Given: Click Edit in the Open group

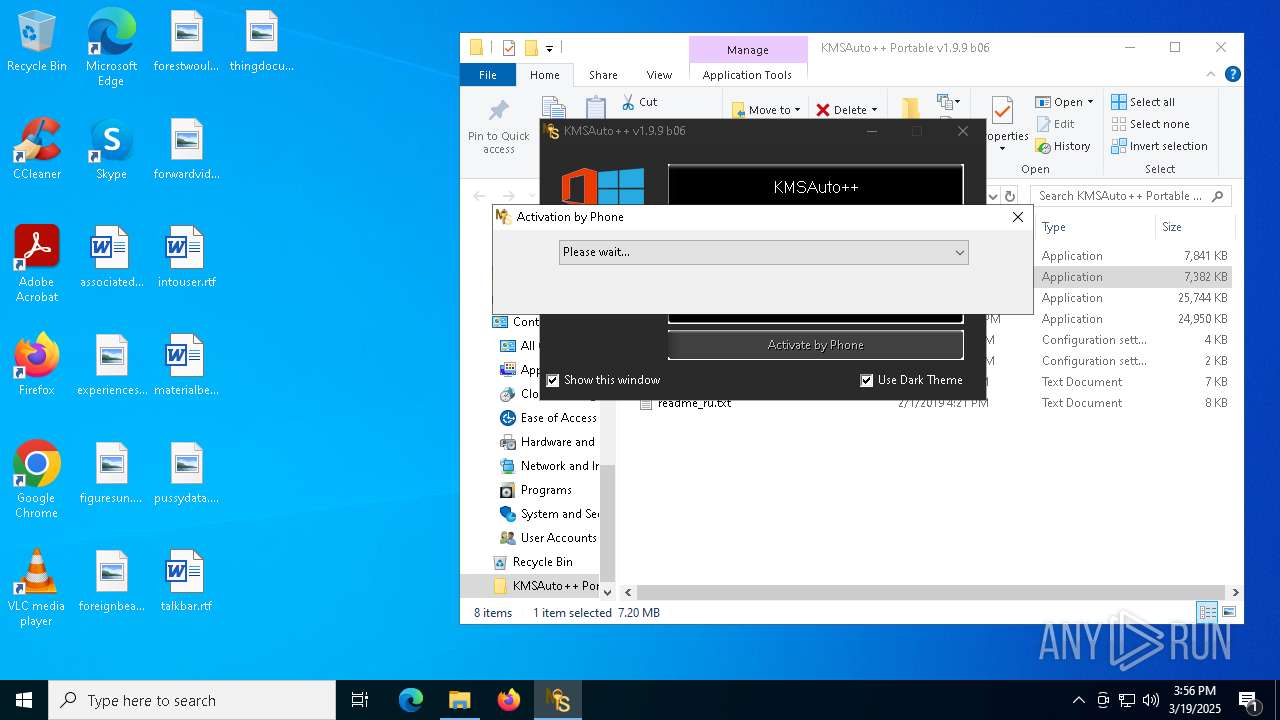Looking at the screenshot, I should coord(1055,124).
